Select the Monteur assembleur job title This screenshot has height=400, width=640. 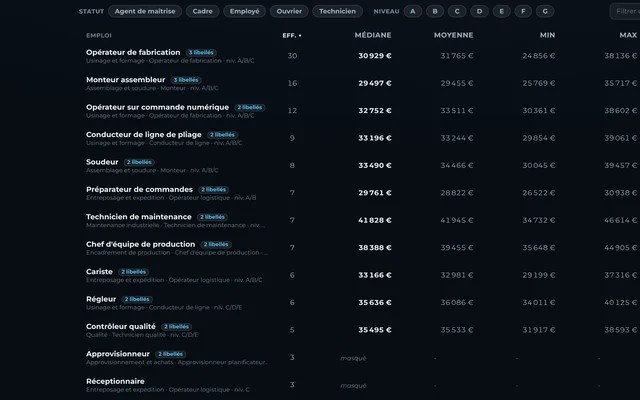[x=126, y=80]
